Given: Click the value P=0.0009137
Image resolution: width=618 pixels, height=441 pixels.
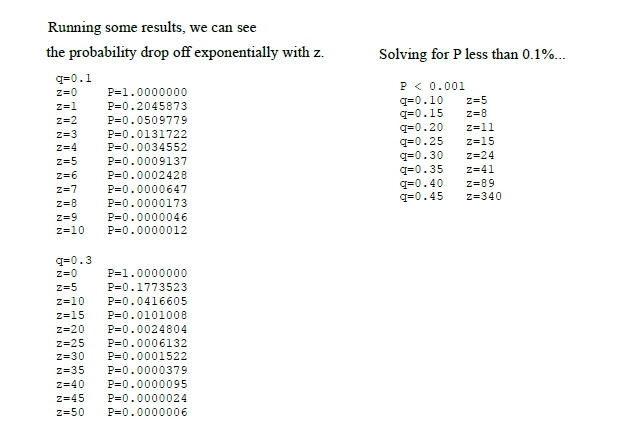Looking at the screenshot, I should click(x=147, y=161).
